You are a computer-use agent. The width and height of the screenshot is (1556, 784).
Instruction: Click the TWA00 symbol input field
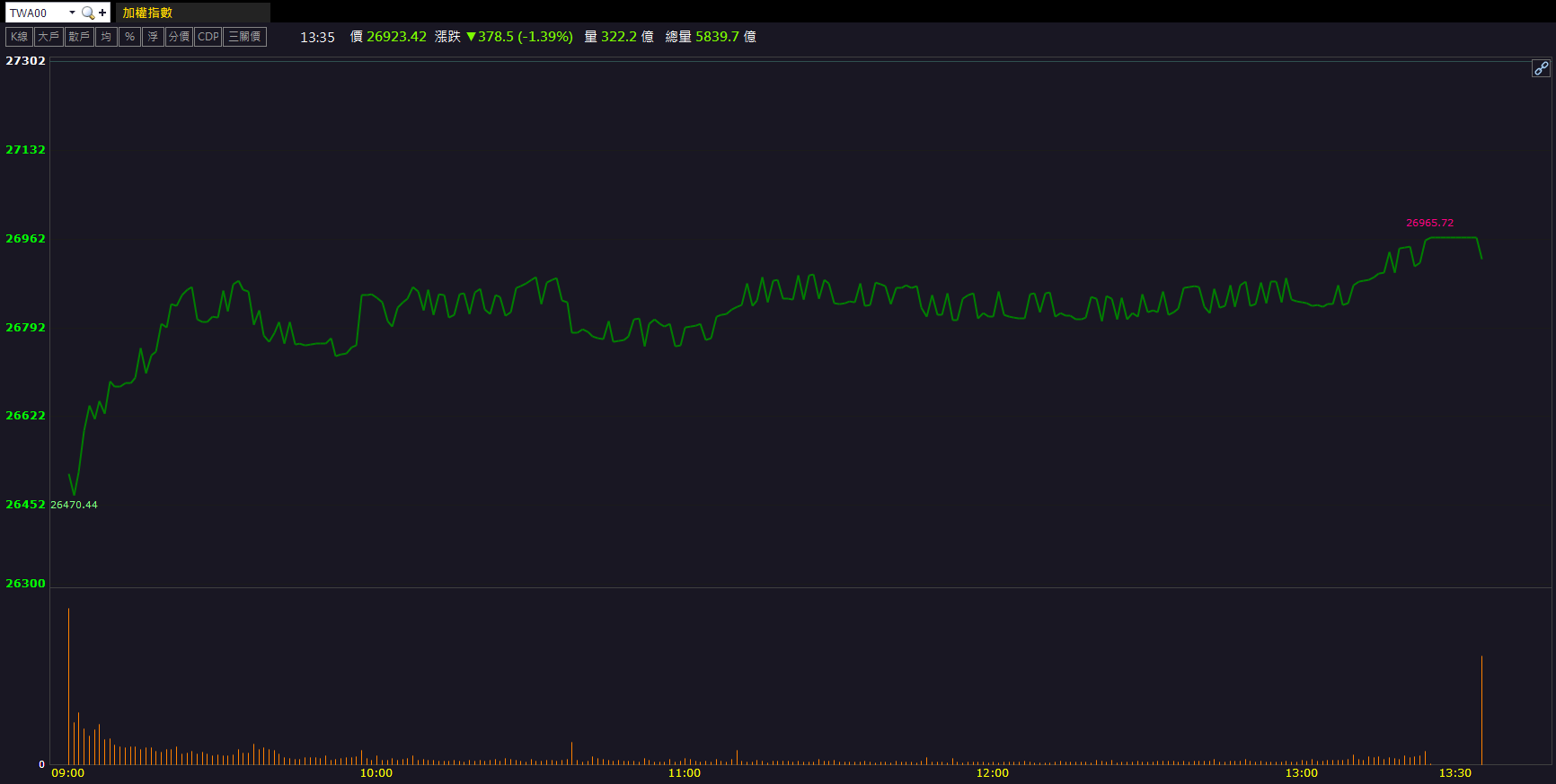tap(36, 13)
